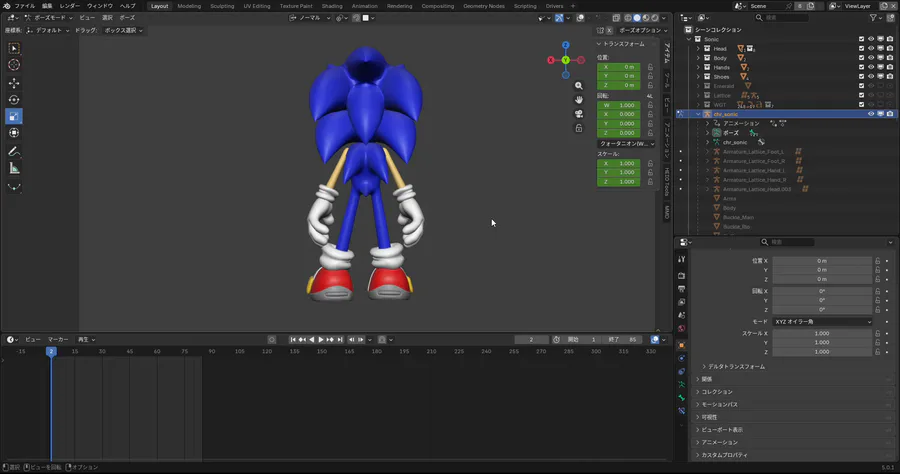Uncheck the Body collection checkbox
Viewport: 900px width, 474px height.
(861, 58)
